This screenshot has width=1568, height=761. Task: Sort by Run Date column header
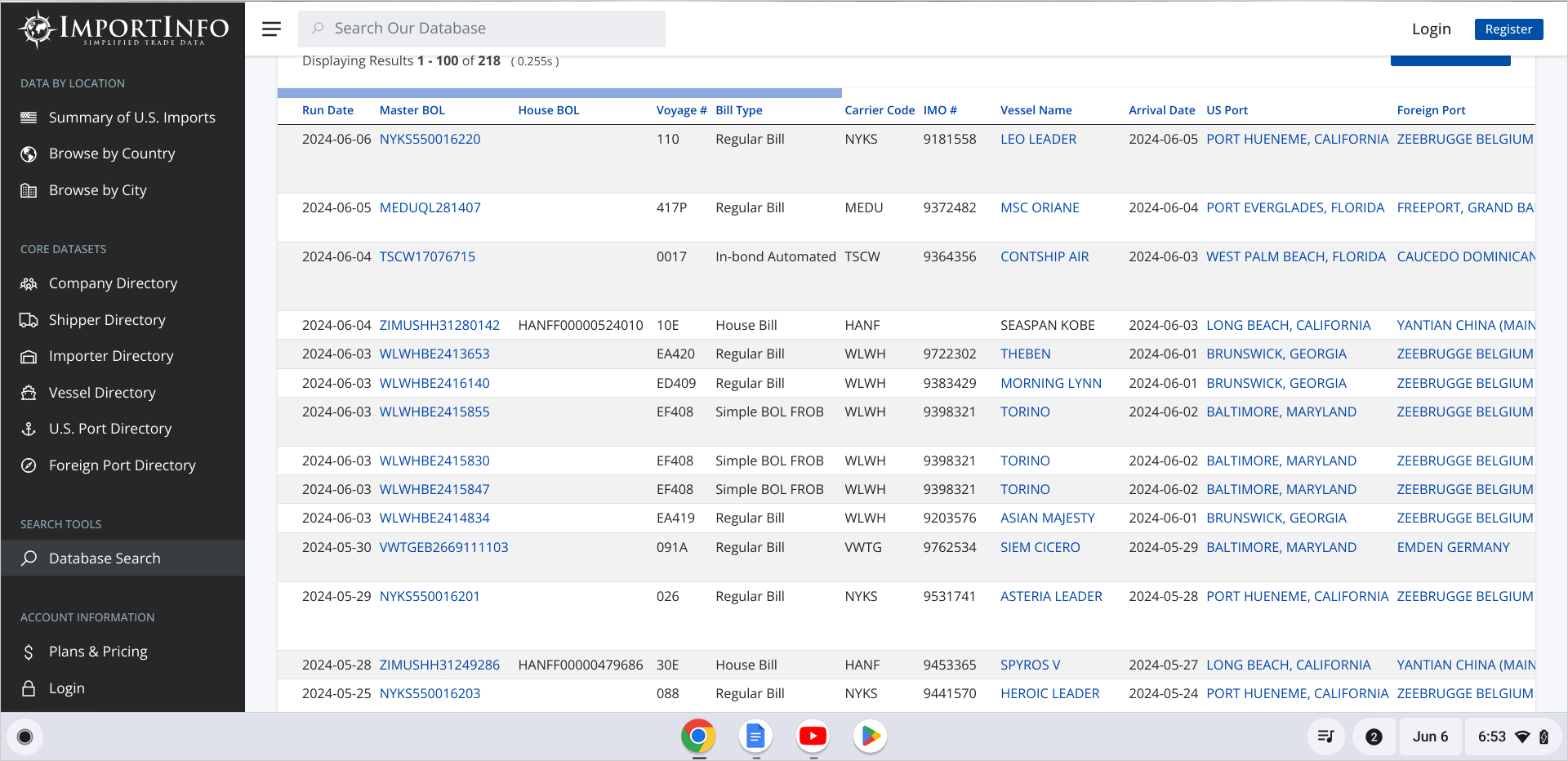click(327, 110)
